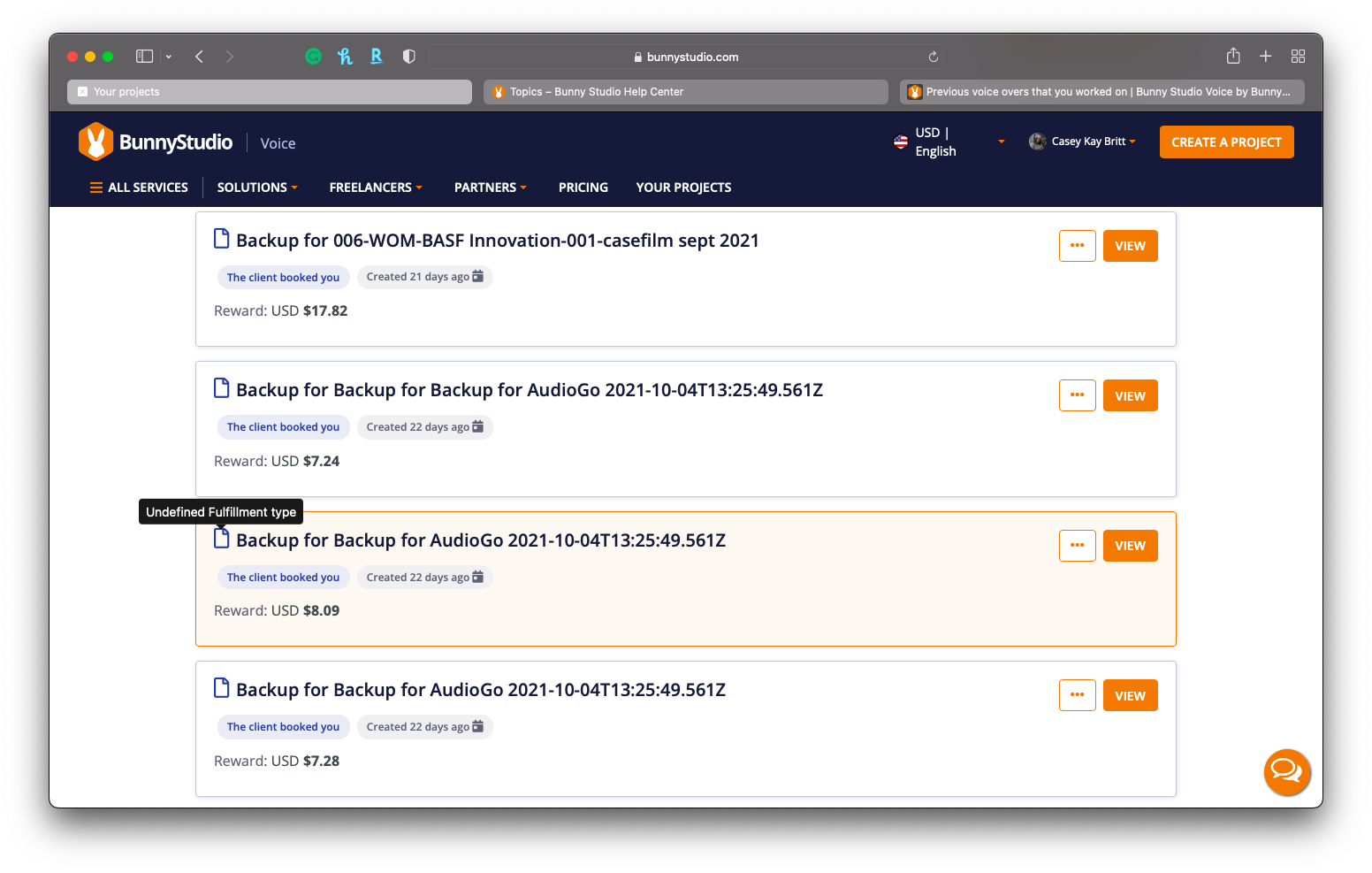Open more options for the $8.09 project
Screen dimensions: 1372x873
(1077, 546)
